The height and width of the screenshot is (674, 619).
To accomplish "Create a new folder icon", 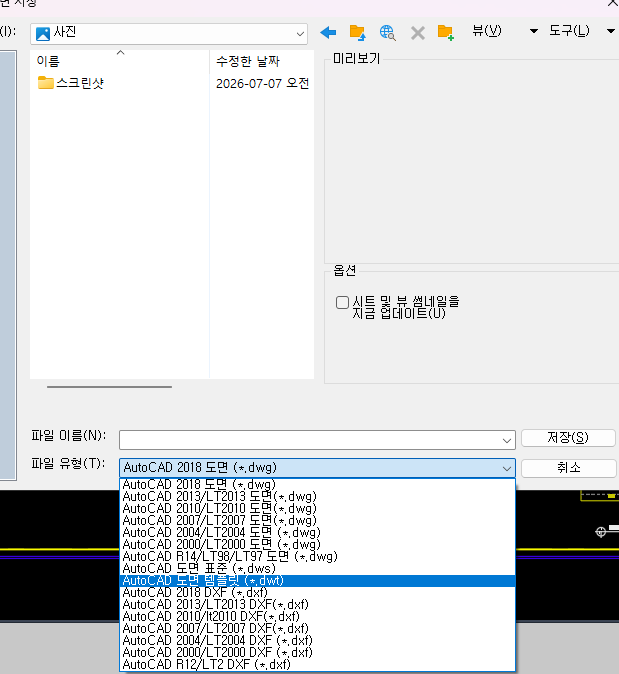I will tap(446, 33).
